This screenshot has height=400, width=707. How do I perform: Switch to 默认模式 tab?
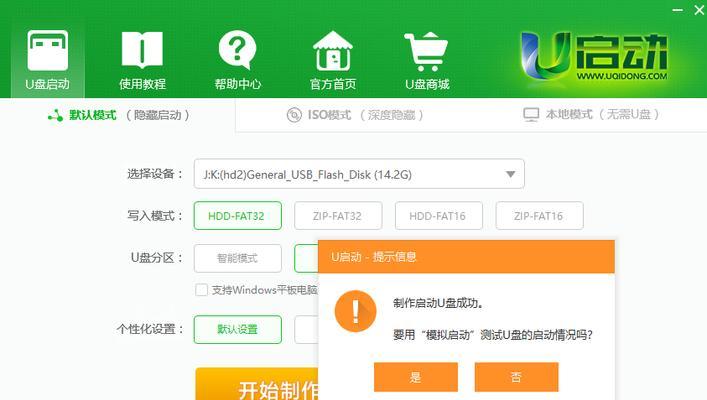pos(118,115)
